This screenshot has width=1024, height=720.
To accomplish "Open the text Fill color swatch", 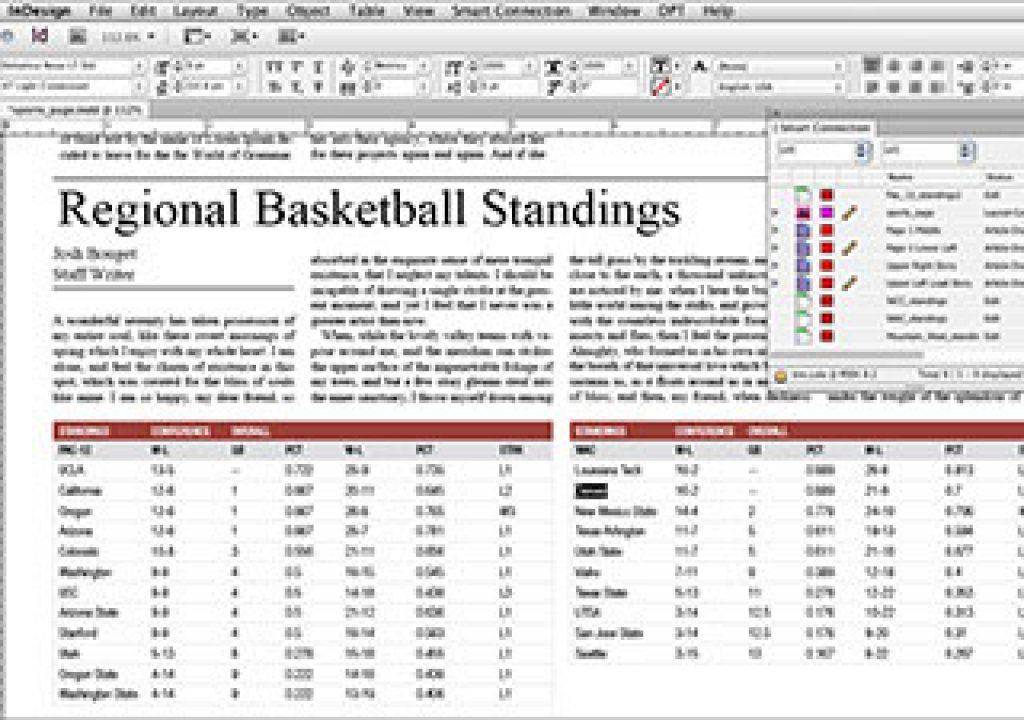I will [x=660, y=66].
